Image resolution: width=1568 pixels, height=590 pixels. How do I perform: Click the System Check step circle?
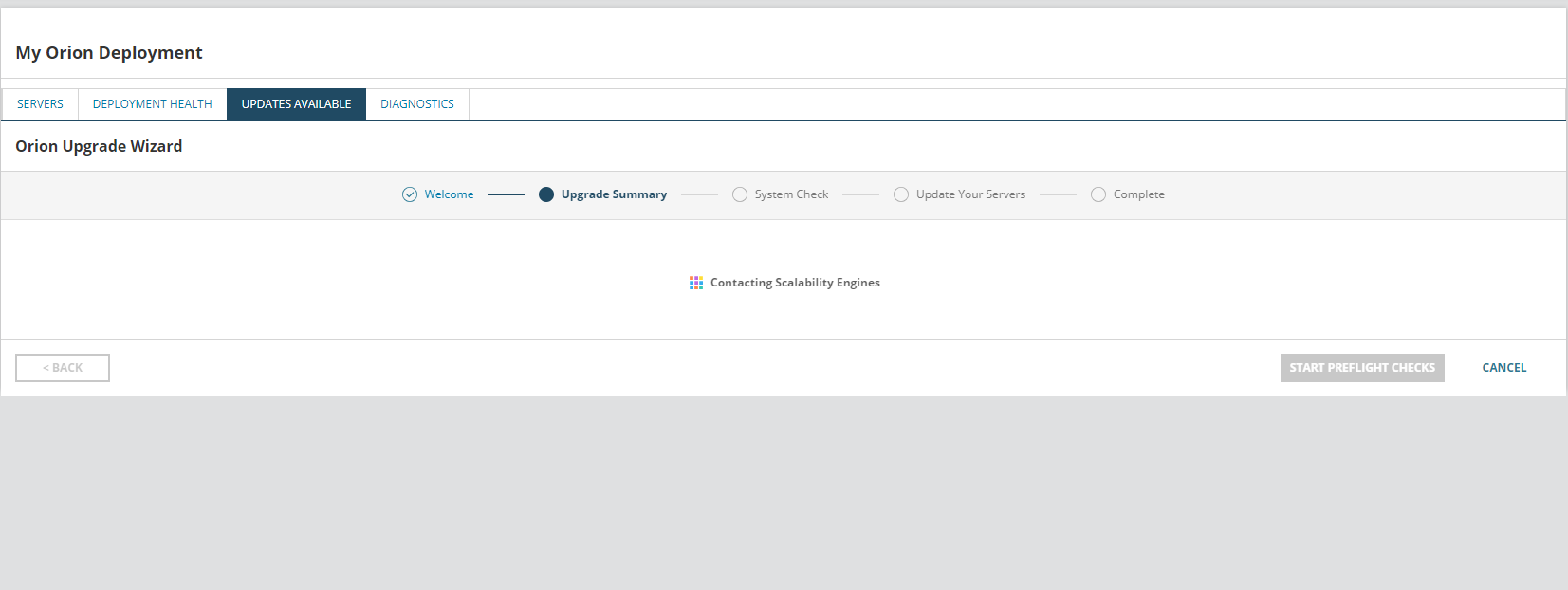click(740, 194)
